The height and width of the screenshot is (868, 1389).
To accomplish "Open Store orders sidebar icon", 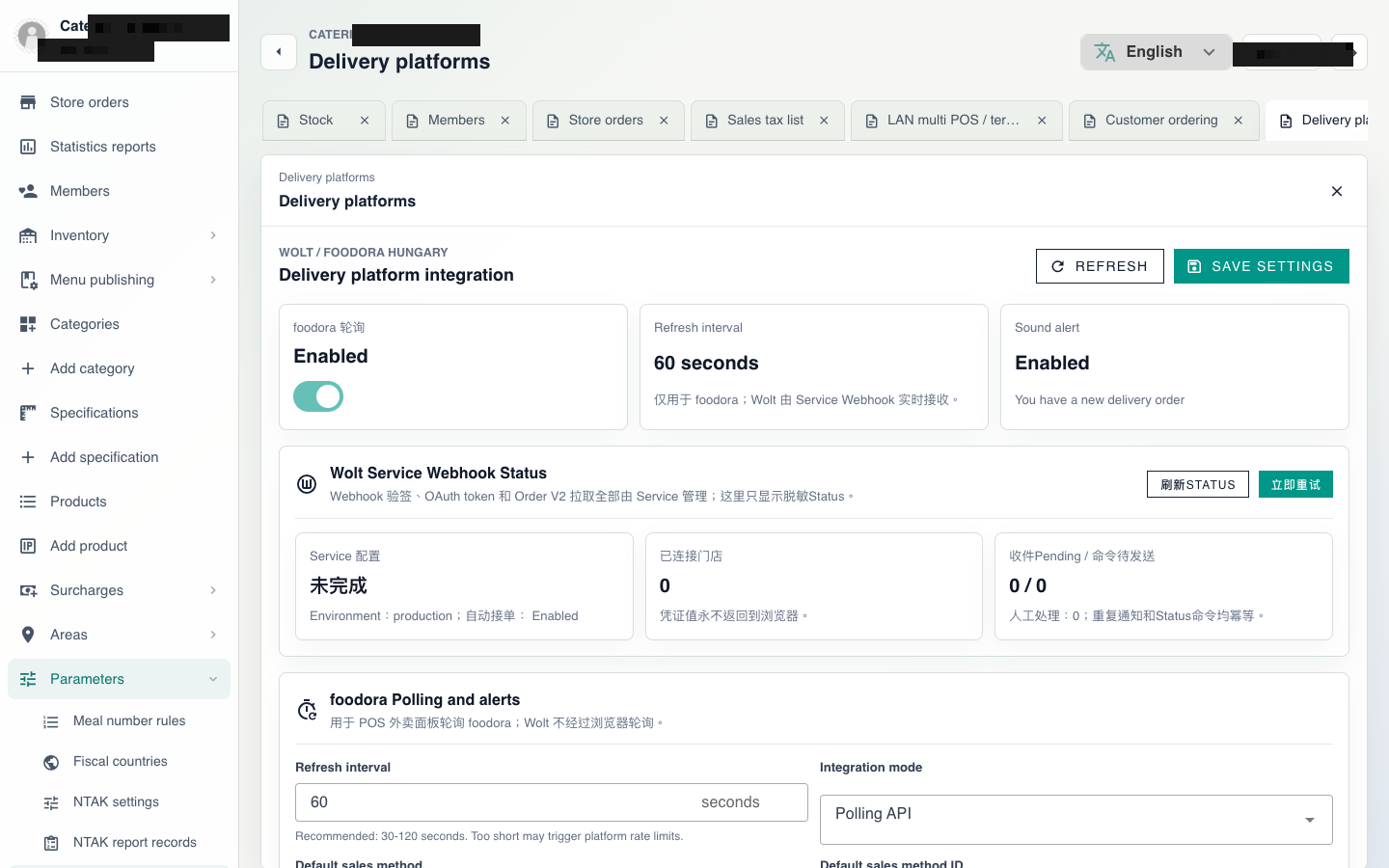I will coord(28,102).
